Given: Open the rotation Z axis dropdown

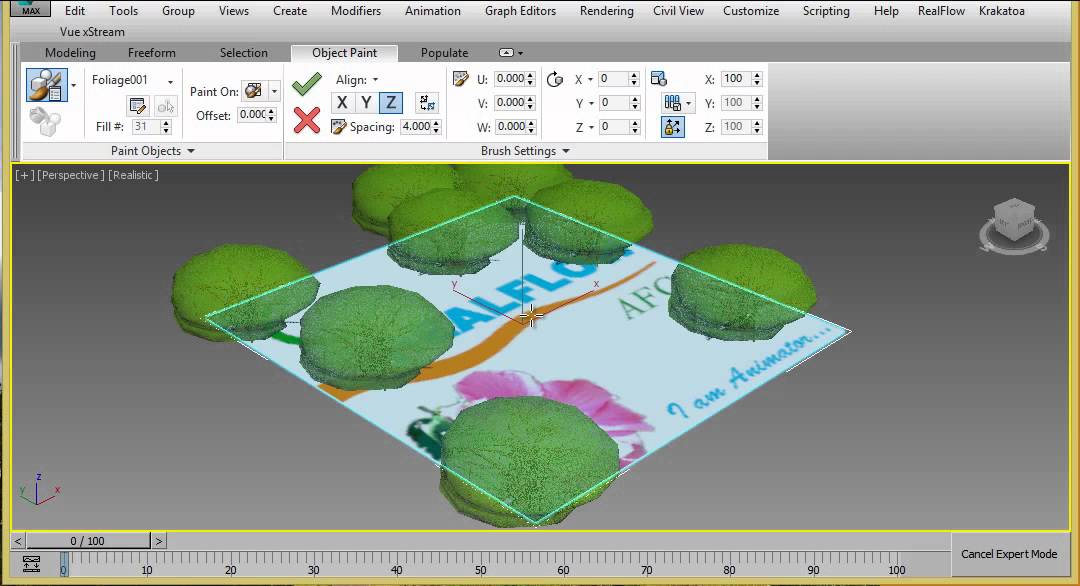Looking at the screenshot, I should click(590, 127).
